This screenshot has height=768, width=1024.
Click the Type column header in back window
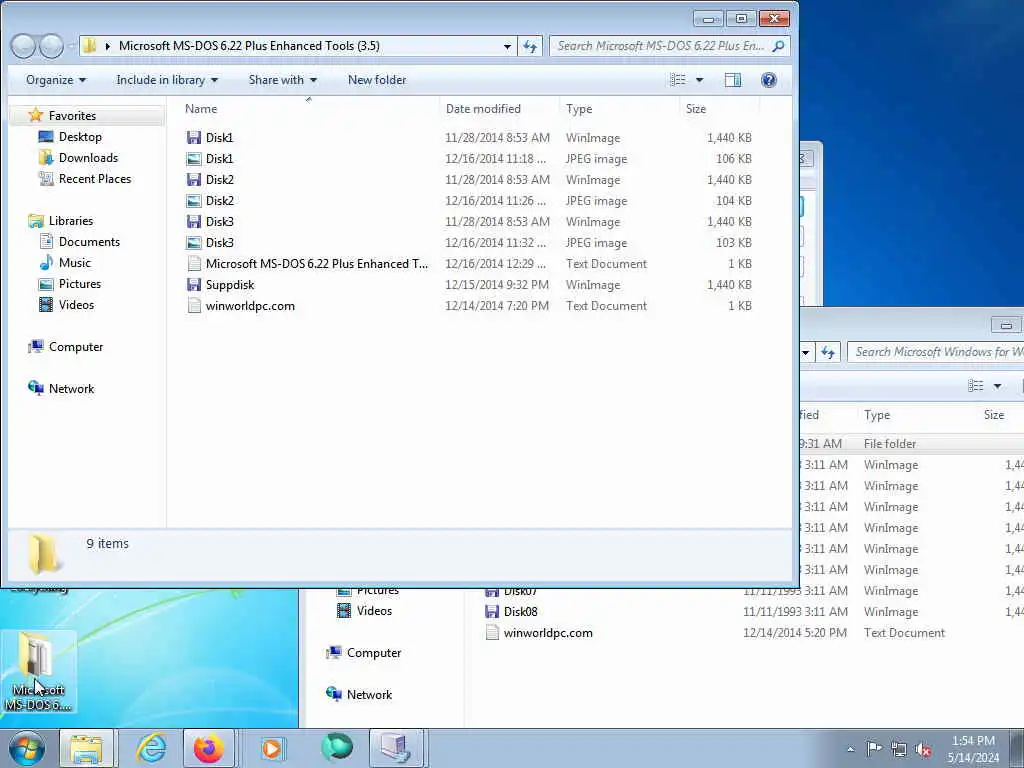tap(877, 415)
